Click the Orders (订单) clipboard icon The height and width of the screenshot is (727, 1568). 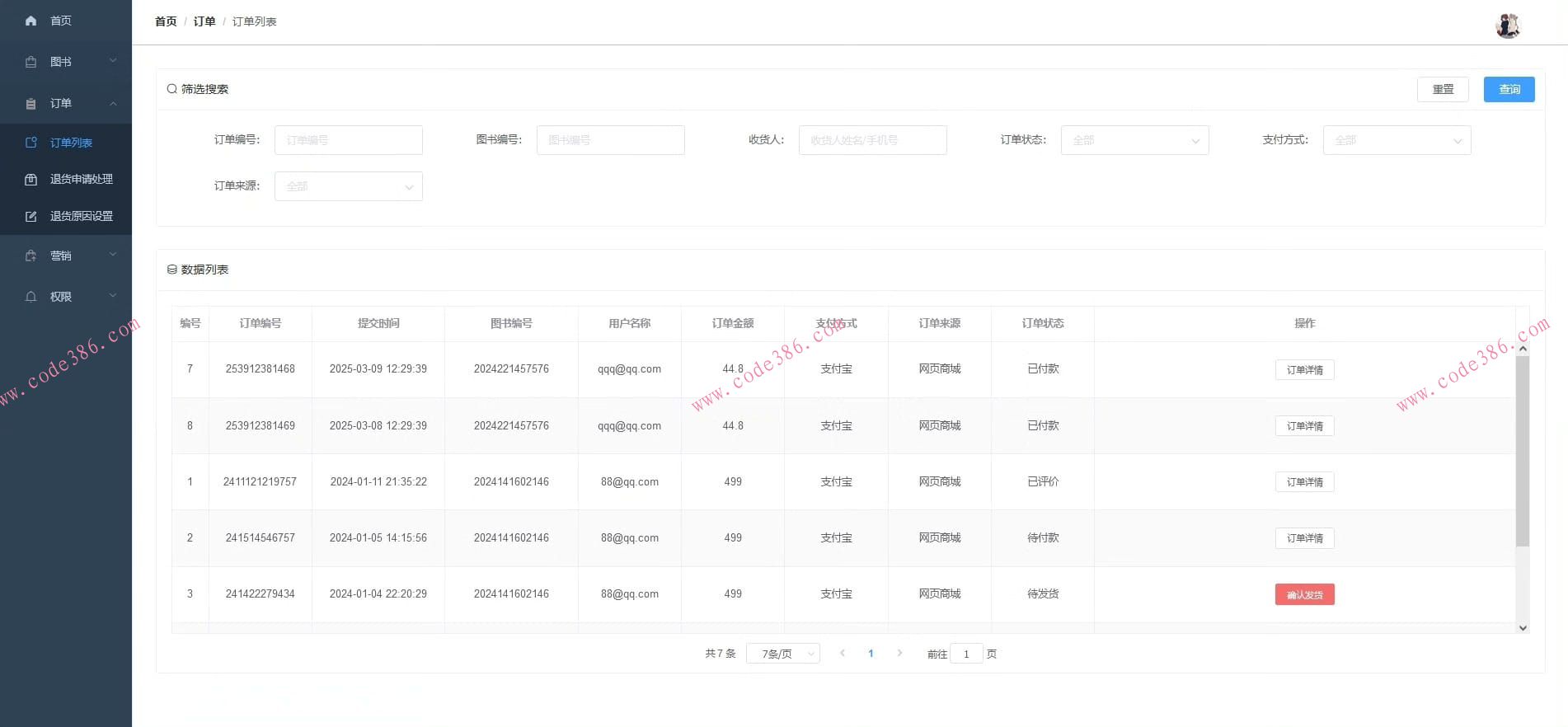coord(31,104)
